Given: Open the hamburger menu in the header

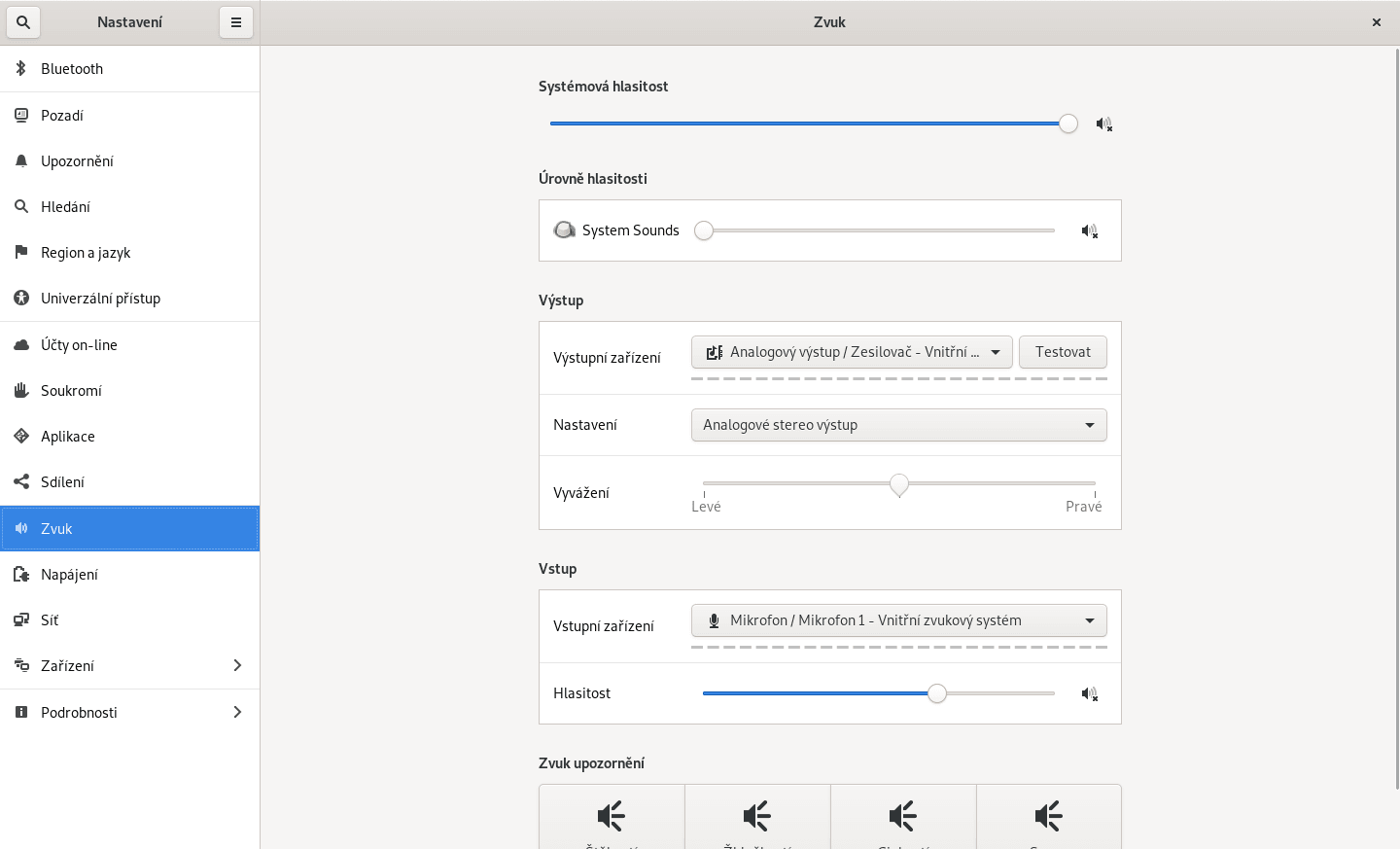Looking at the screenshot, I should (x=236, y=22).
